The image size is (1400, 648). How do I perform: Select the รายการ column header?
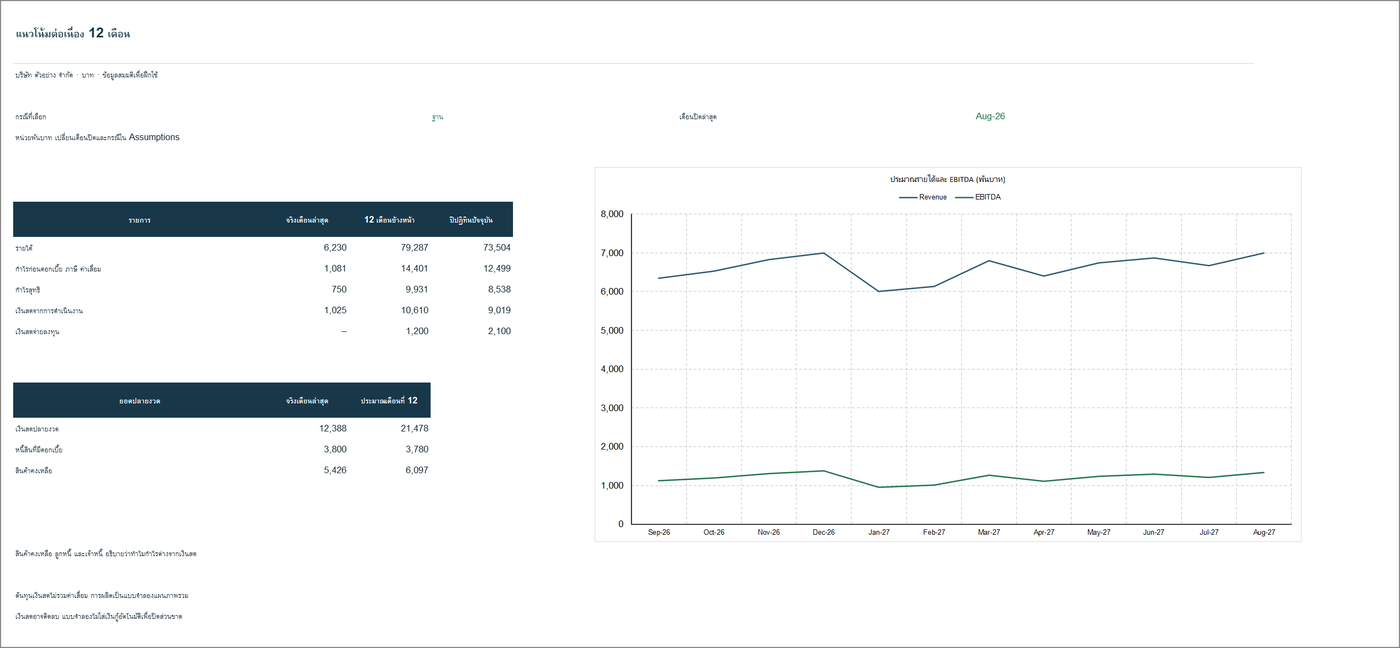[139, 219]
